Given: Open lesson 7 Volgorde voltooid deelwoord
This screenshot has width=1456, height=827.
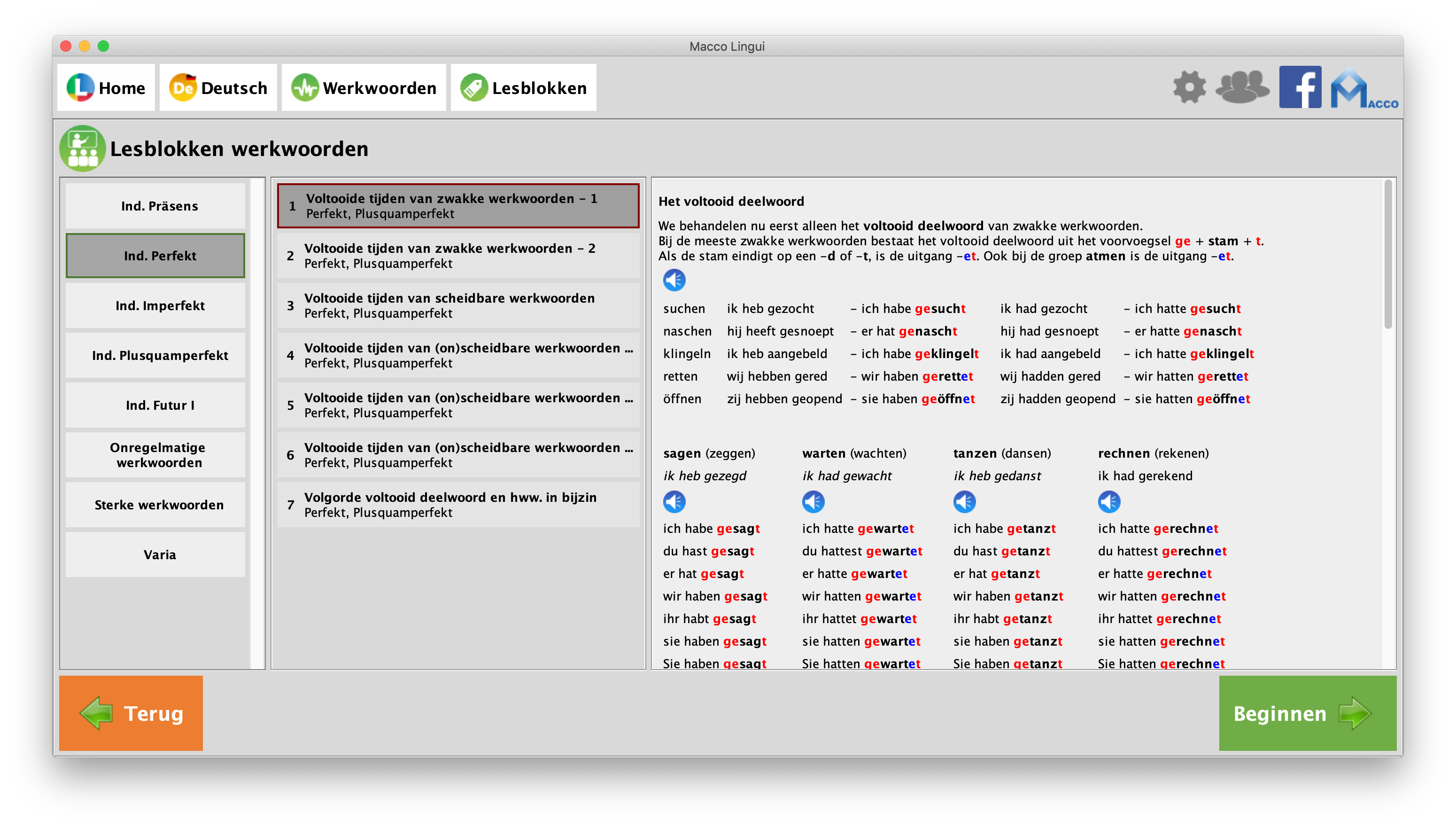Looking at the screenshot, I should [457, 505].
